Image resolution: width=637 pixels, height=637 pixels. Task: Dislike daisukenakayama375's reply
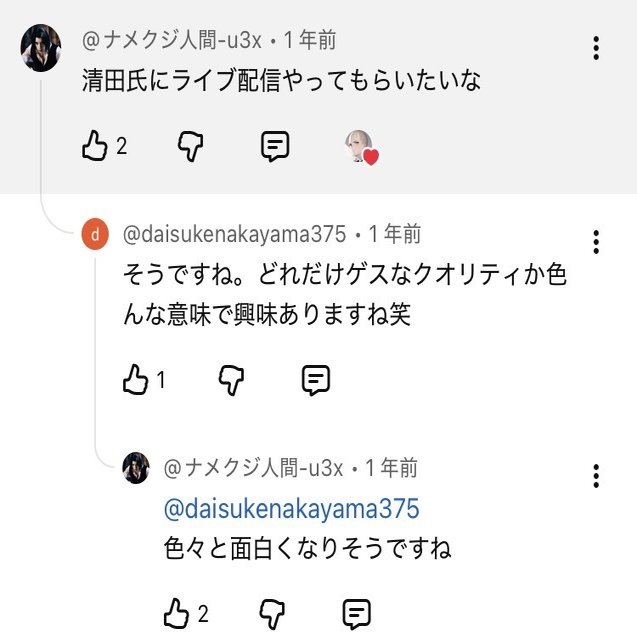pos(231,379)
